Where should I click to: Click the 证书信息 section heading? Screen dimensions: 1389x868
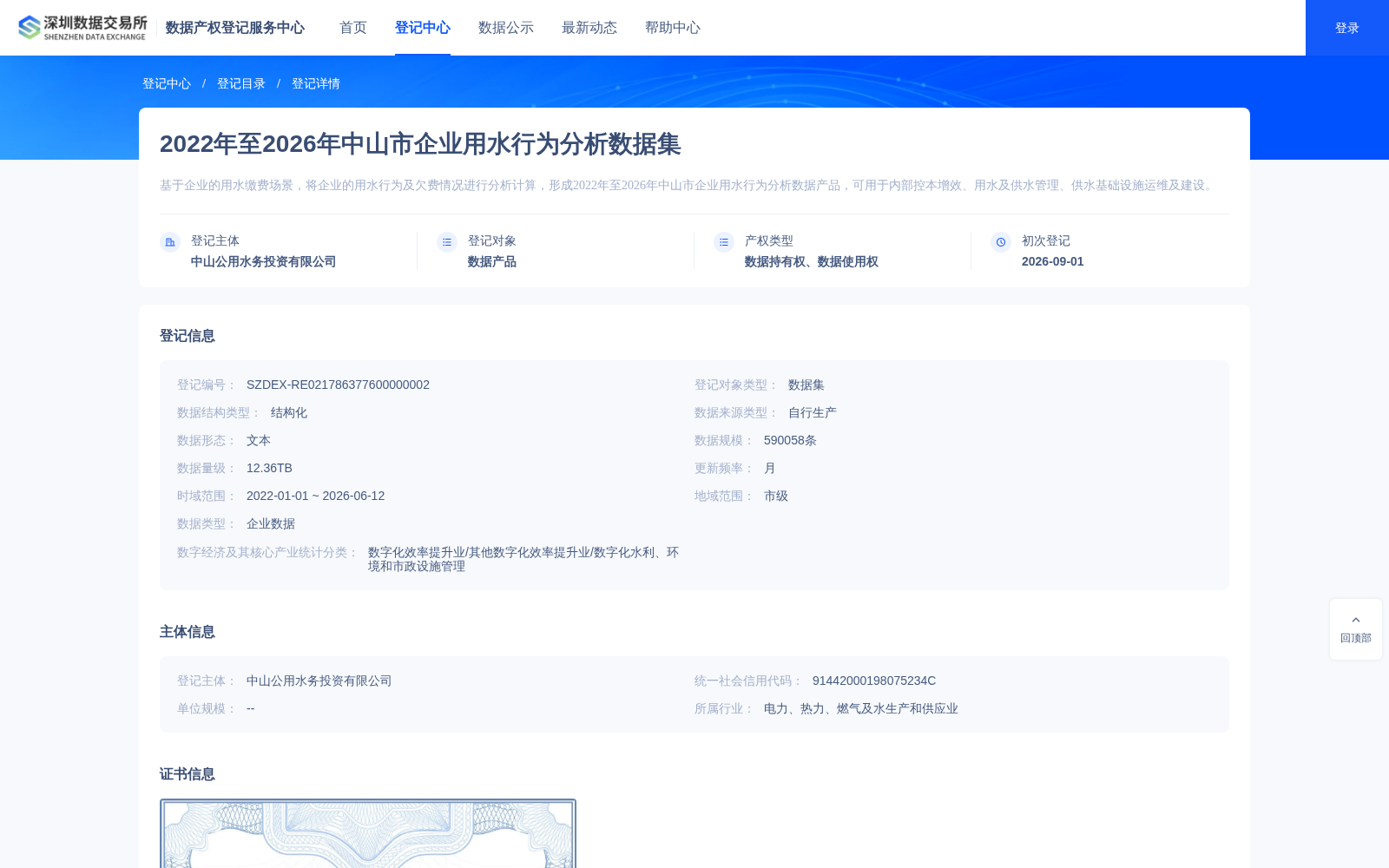point(188,774)
